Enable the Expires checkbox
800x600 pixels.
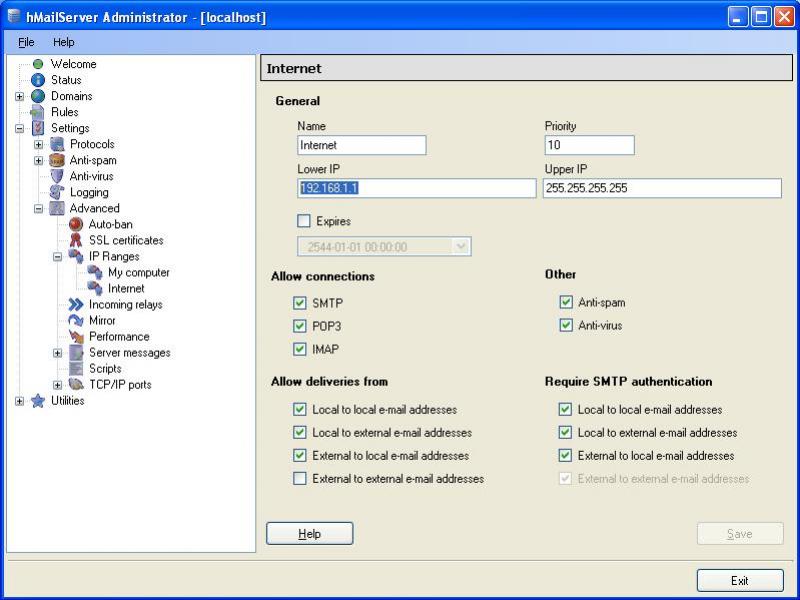point(304,221)
